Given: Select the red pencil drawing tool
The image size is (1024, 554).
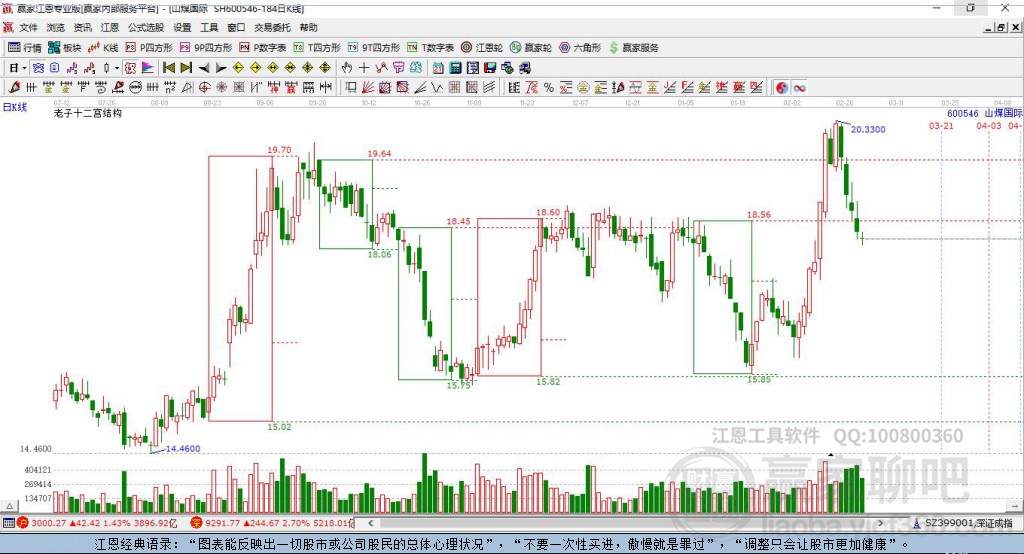Looking at the screenshot, I should [14, 88].
